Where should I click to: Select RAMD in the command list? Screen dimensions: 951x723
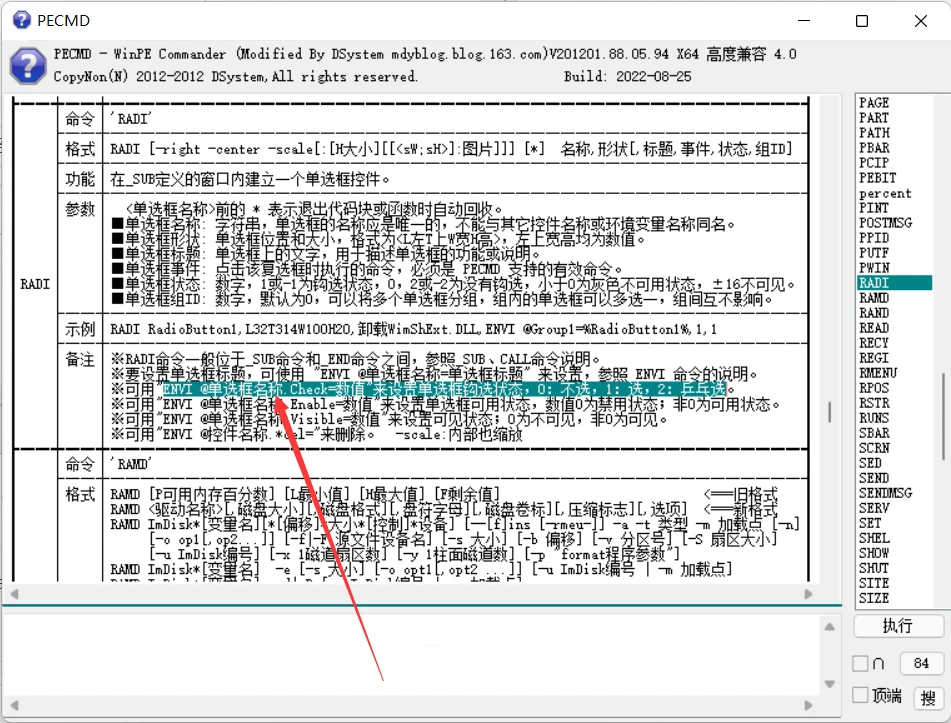point(873,298)
